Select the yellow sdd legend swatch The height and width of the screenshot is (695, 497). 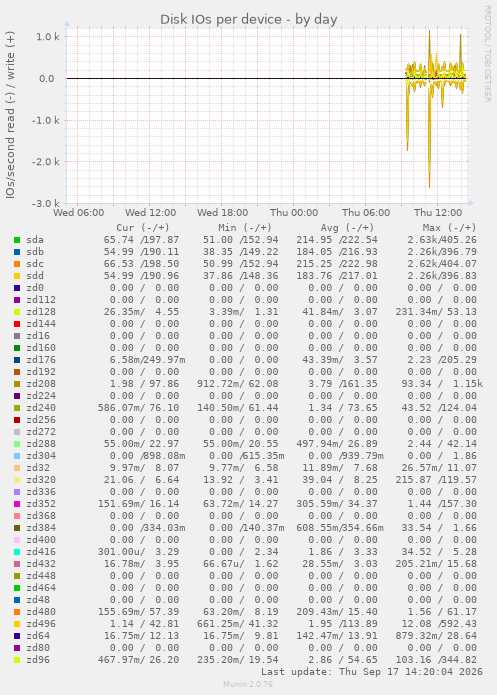17,276
